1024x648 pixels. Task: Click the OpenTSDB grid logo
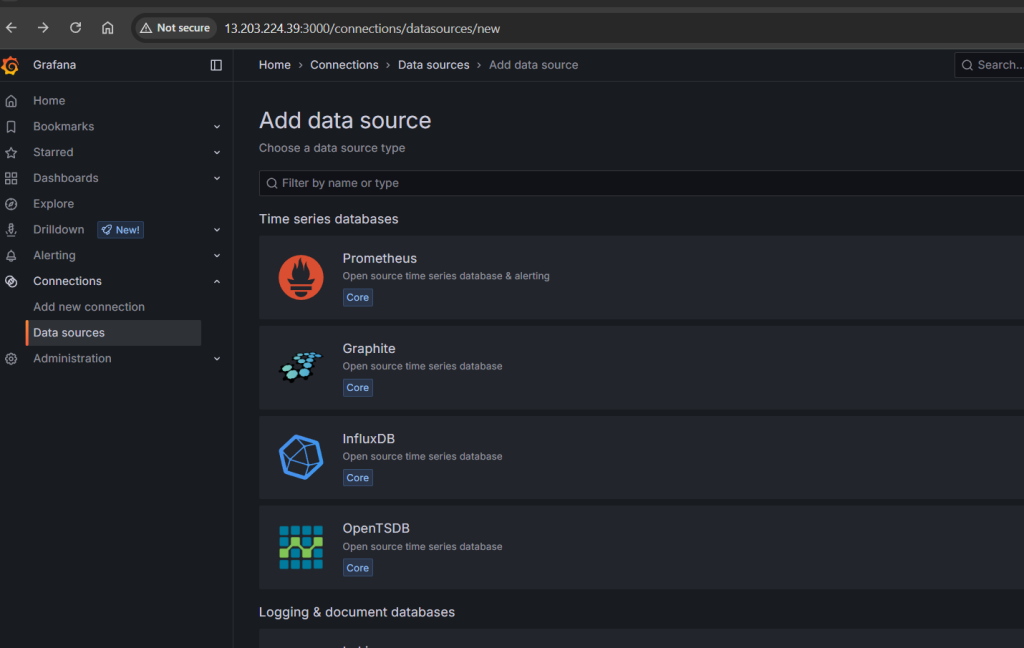pyautogui.click(x=301, y=547)
